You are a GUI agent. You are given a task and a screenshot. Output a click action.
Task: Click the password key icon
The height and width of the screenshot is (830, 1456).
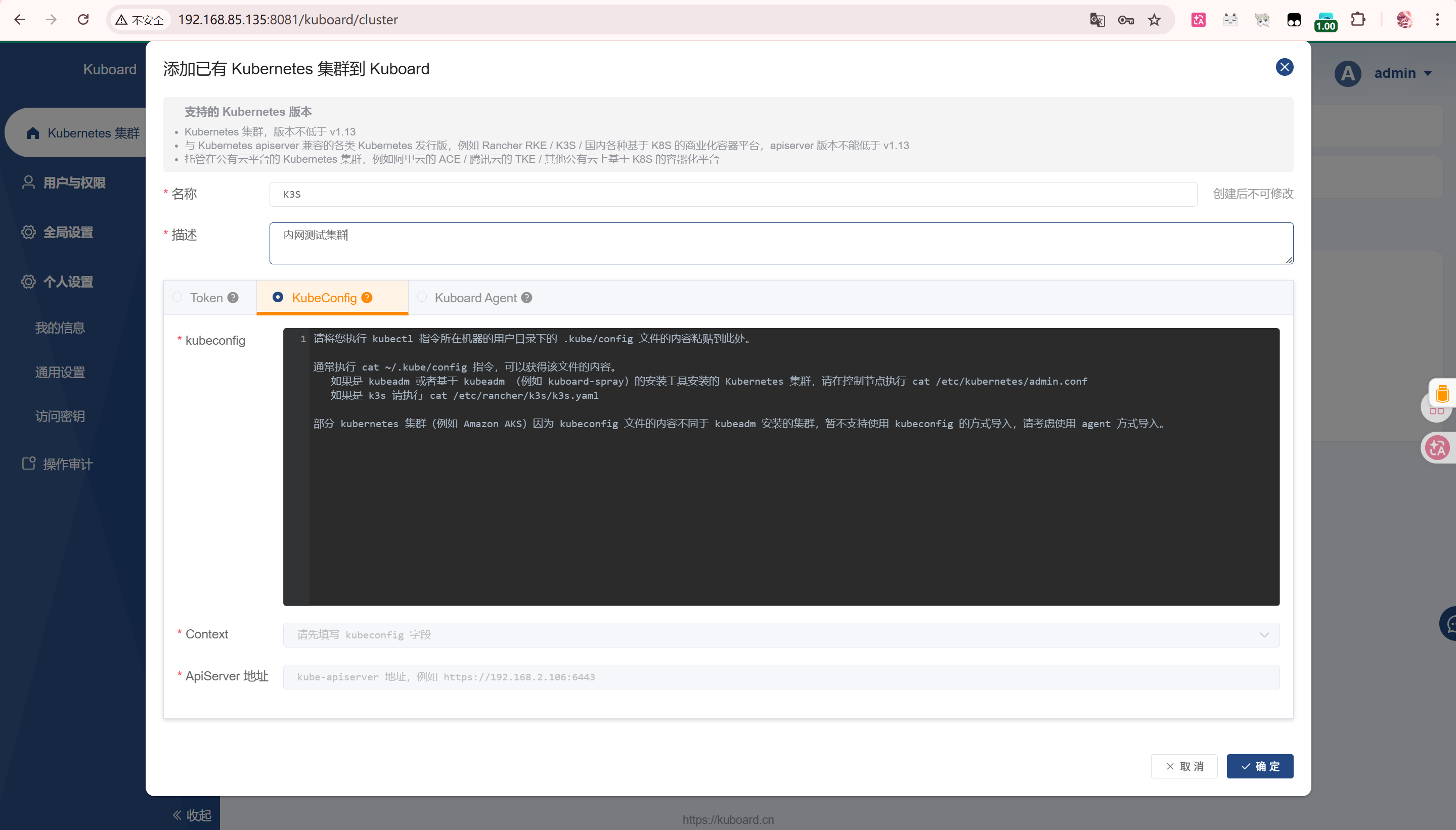pos(1125,20)
